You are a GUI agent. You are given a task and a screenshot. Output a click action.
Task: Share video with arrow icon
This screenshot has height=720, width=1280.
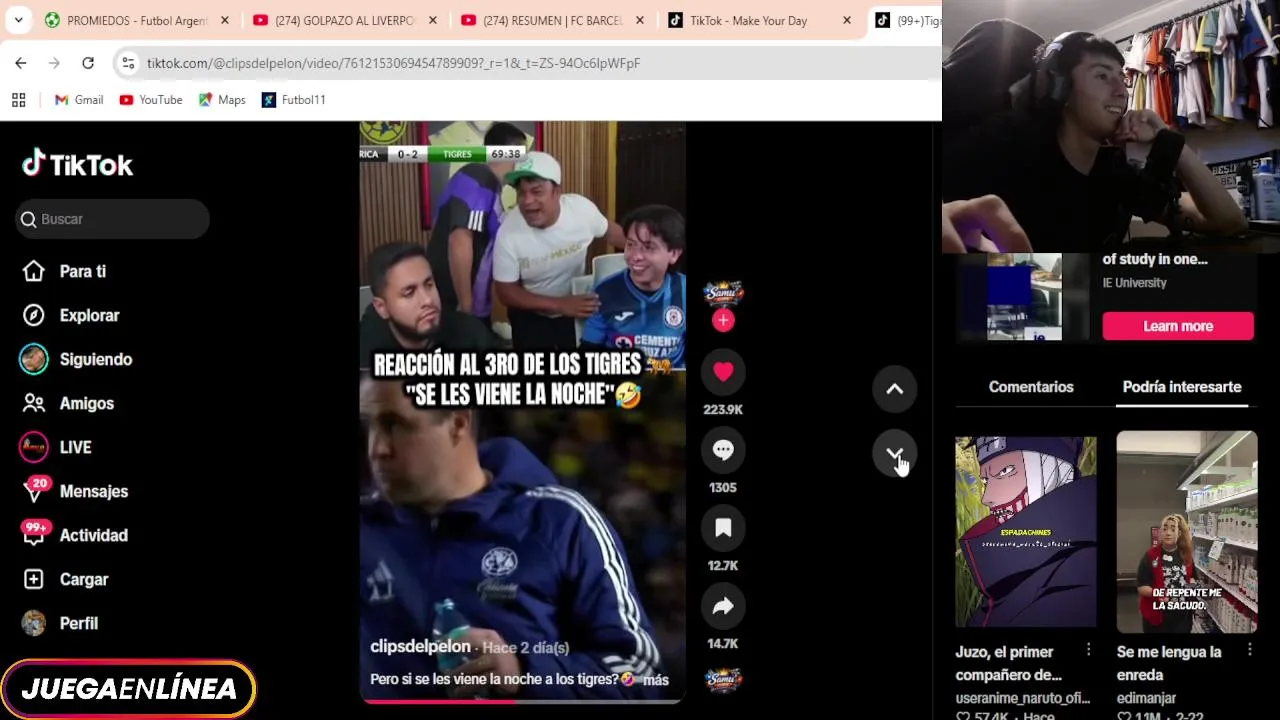point(723,606)
